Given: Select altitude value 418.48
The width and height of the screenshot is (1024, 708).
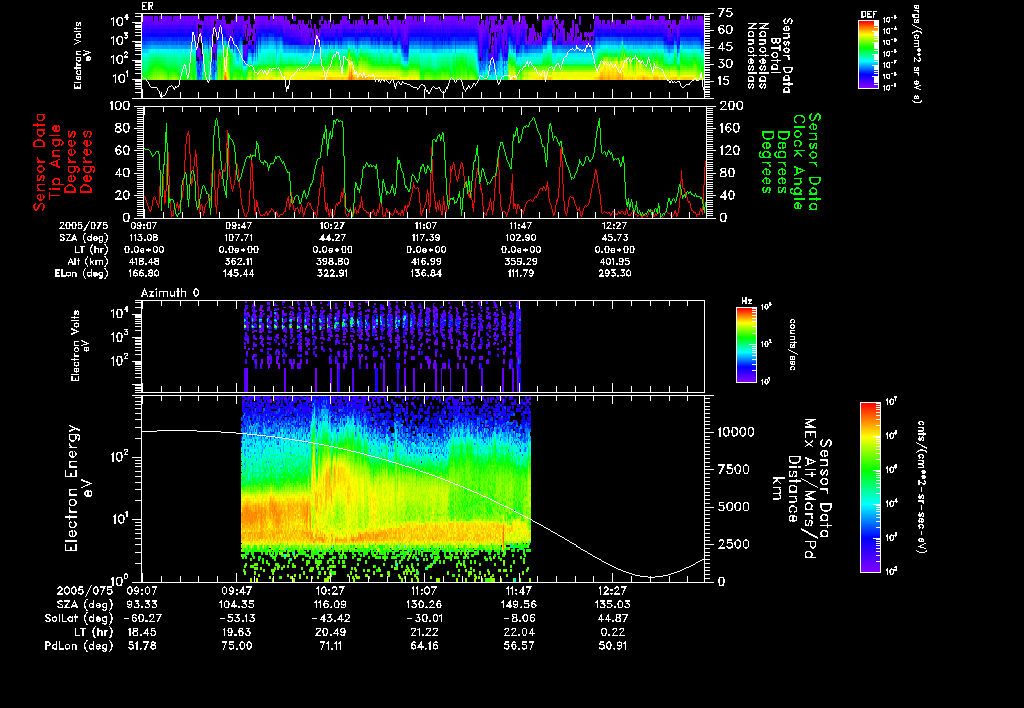Looking at the screenshot, I should [144, 261].
